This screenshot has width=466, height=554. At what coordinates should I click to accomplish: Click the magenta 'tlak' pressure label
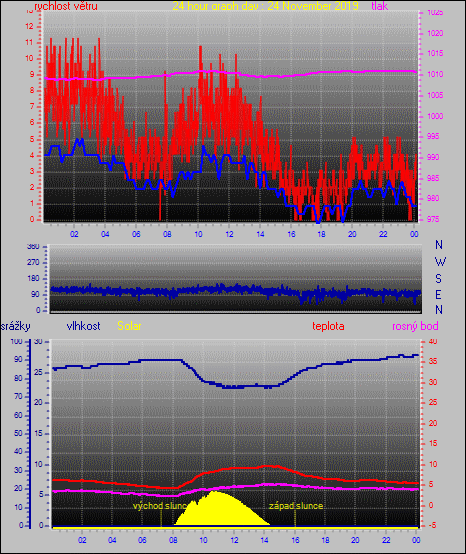click(380, 6)
